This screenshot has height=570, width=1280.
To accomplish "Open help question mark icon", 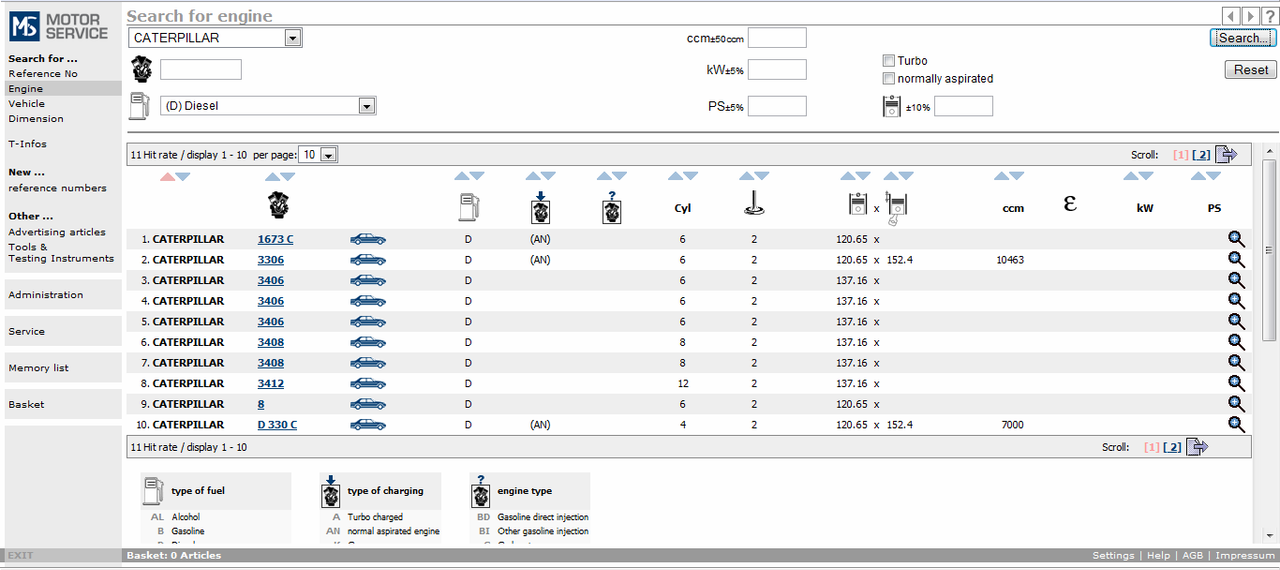I will click(1269, 16).
